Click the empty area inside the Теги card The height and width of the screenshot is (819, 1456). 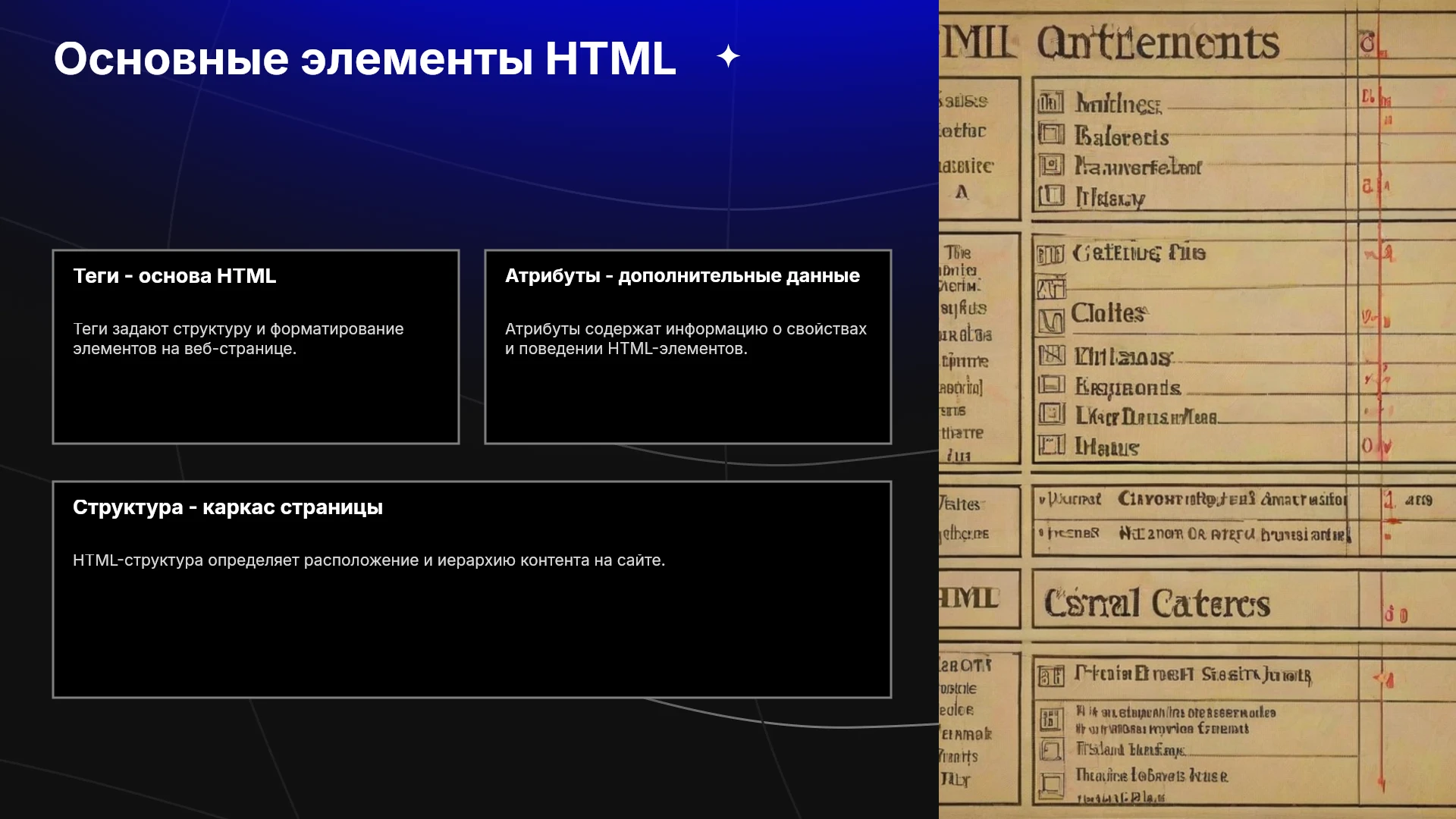[256, 402]
